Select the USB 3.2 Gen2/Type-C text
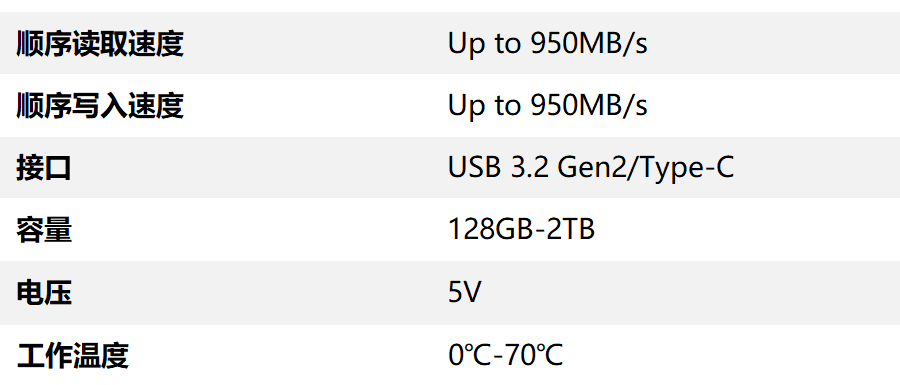This screenshot has height=385, width=900. pos(591,168)
